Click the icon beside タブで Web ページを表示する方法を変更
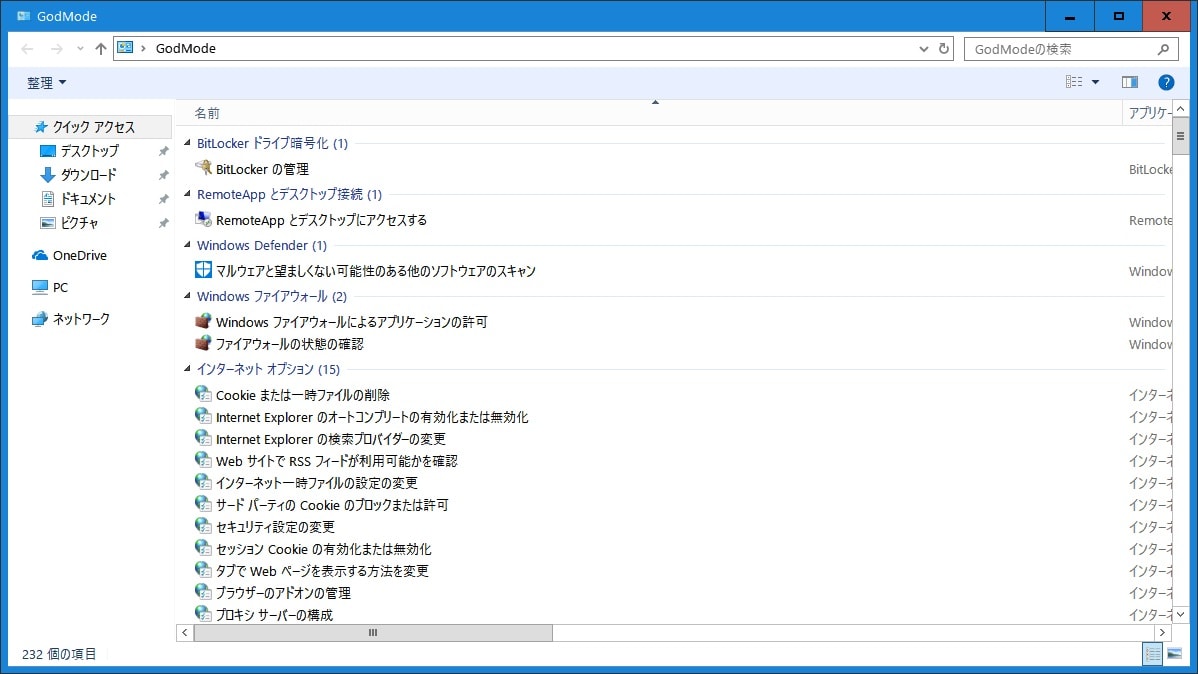1198x674 pixels. 203,570
